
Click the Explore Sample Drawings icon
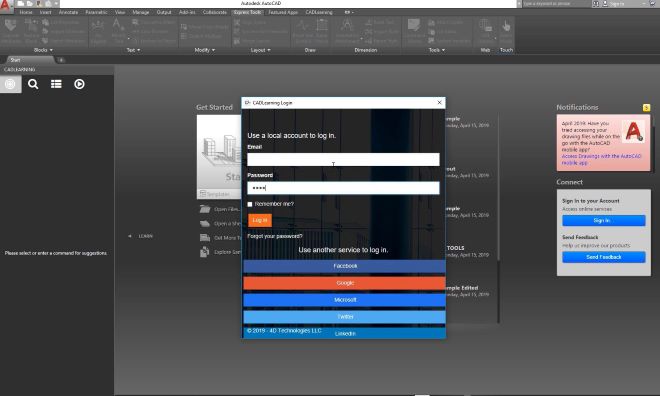click(x=205, y=252)
